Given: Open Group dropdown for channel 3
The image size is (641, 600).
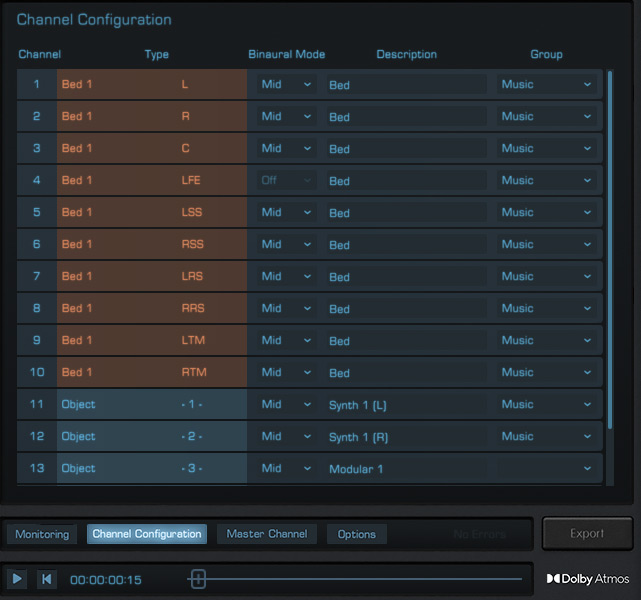Looking at the screenshot, I should pyautogui.click(x=547, y=149).
